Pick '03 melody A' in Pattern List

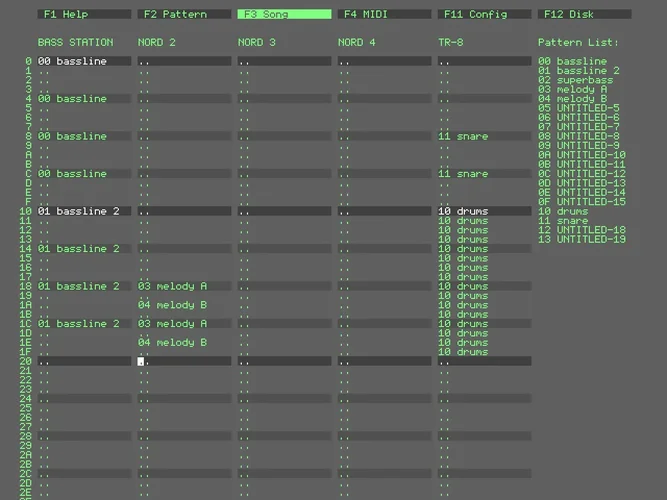tap(572, 89)
